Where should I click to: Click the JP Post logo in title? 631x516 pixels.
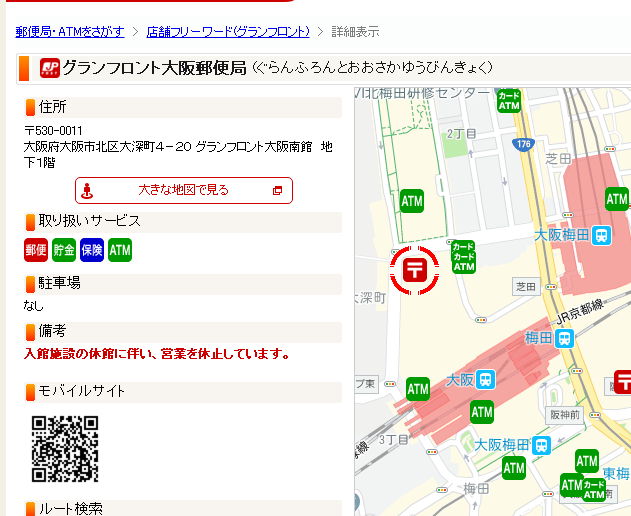click(50, 68)
